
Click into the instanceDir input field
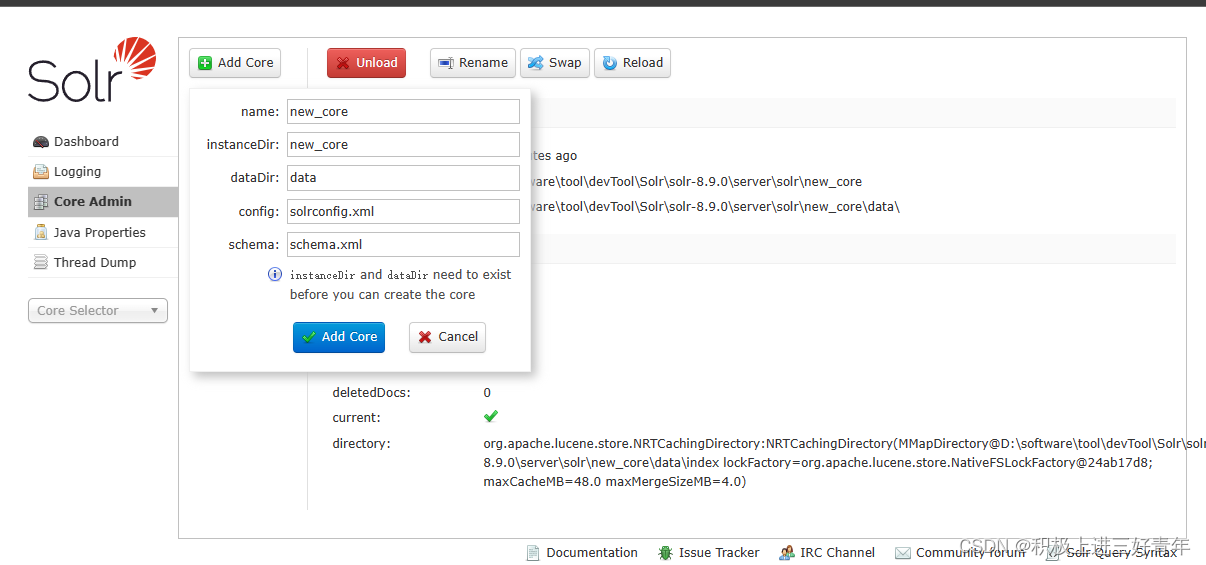coord(403,145)
